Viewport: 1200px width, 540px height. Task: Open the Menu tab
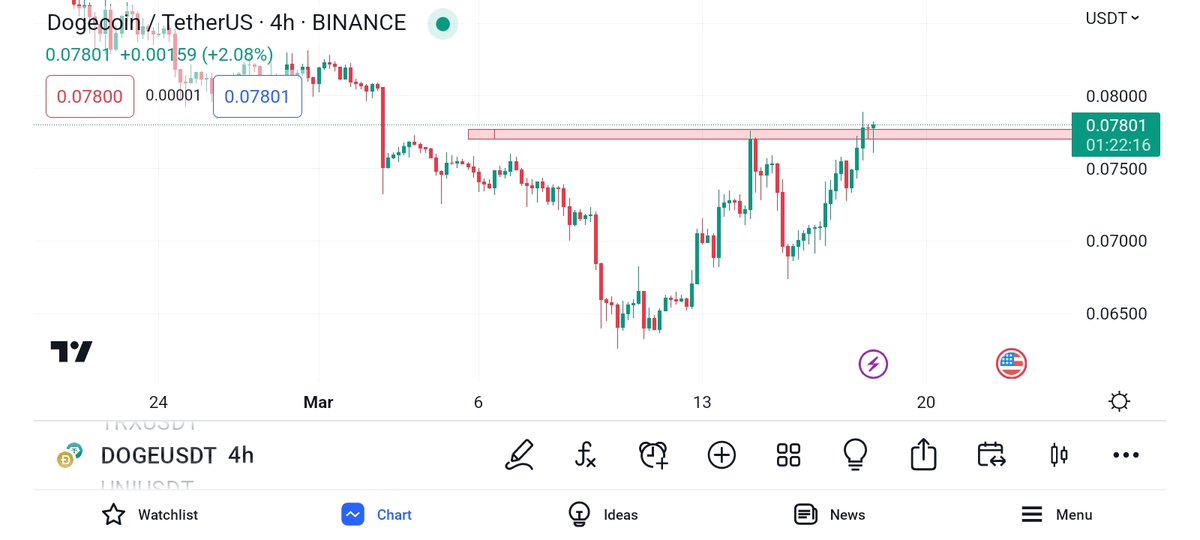pyautogui.click(x=1056, y=515)
